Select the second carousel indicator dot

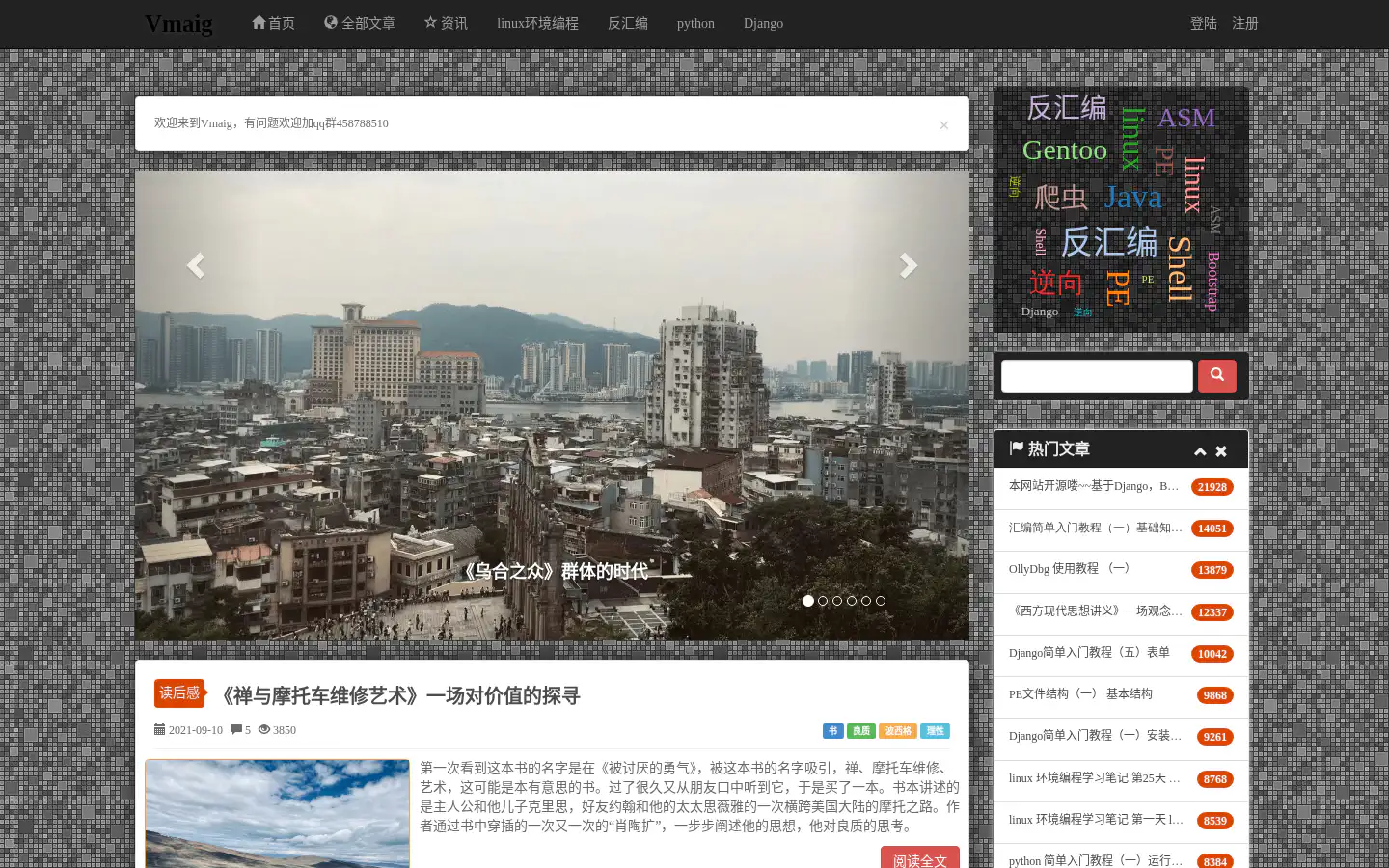(x=823, y=601)
